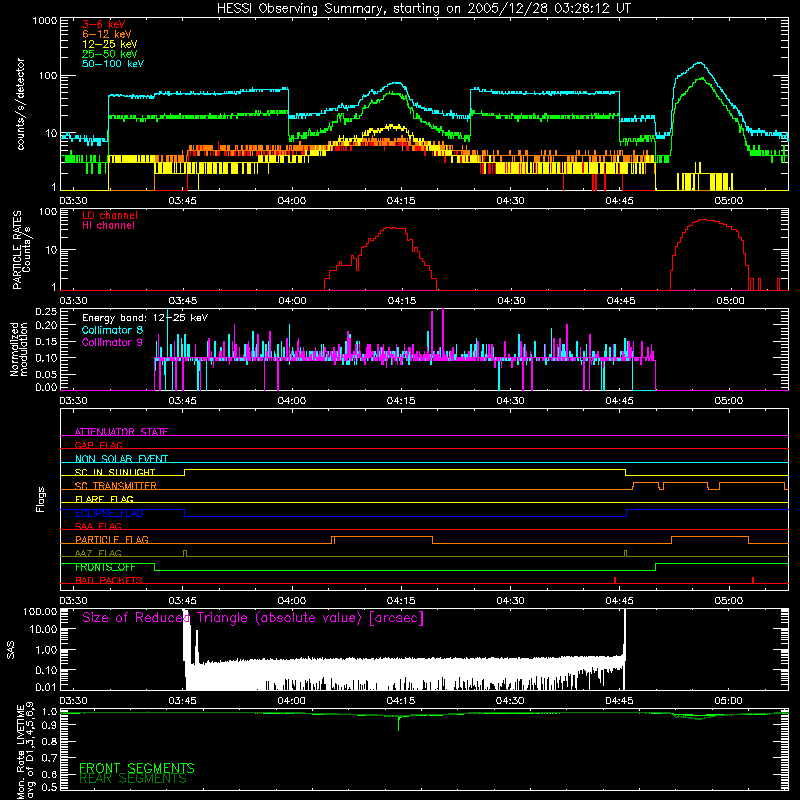Select the red 3-6 keV legend label

[104, 24]
